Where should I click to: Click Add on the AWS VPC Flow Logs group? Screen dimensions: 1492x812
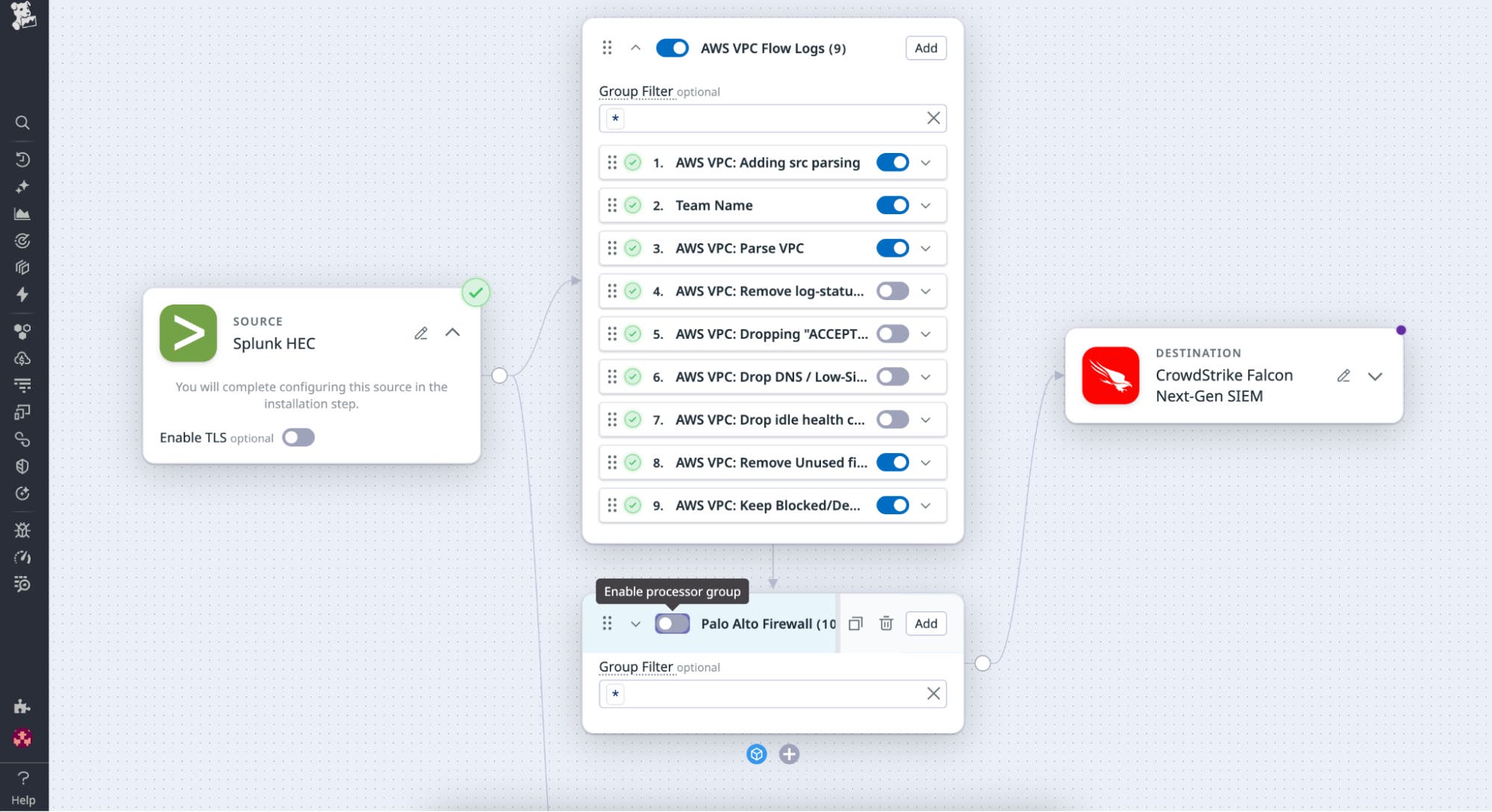point(925,48)
